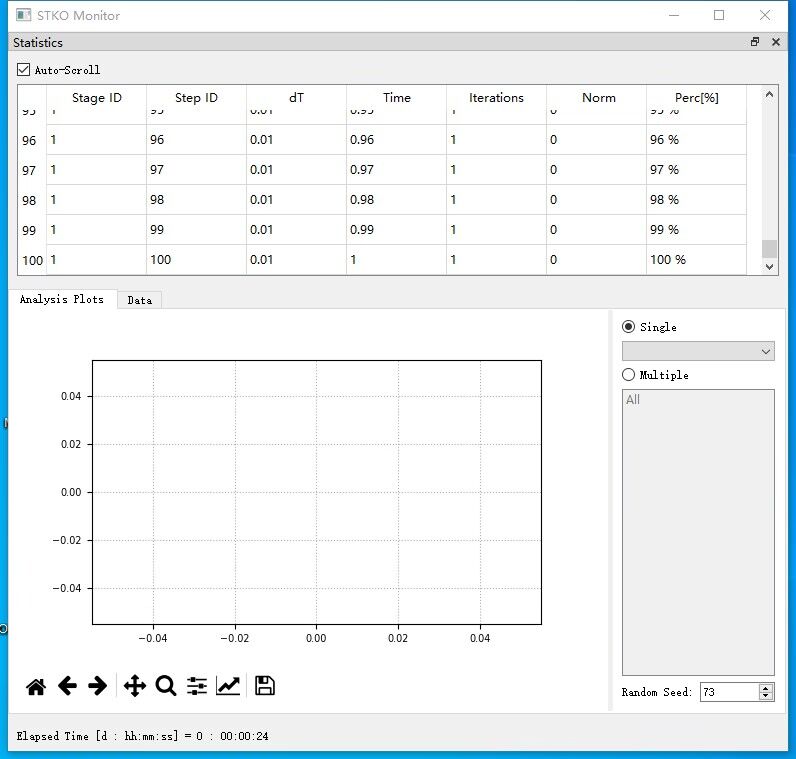
Task: Click Step ID cell '98'
Action: point(196,200)
